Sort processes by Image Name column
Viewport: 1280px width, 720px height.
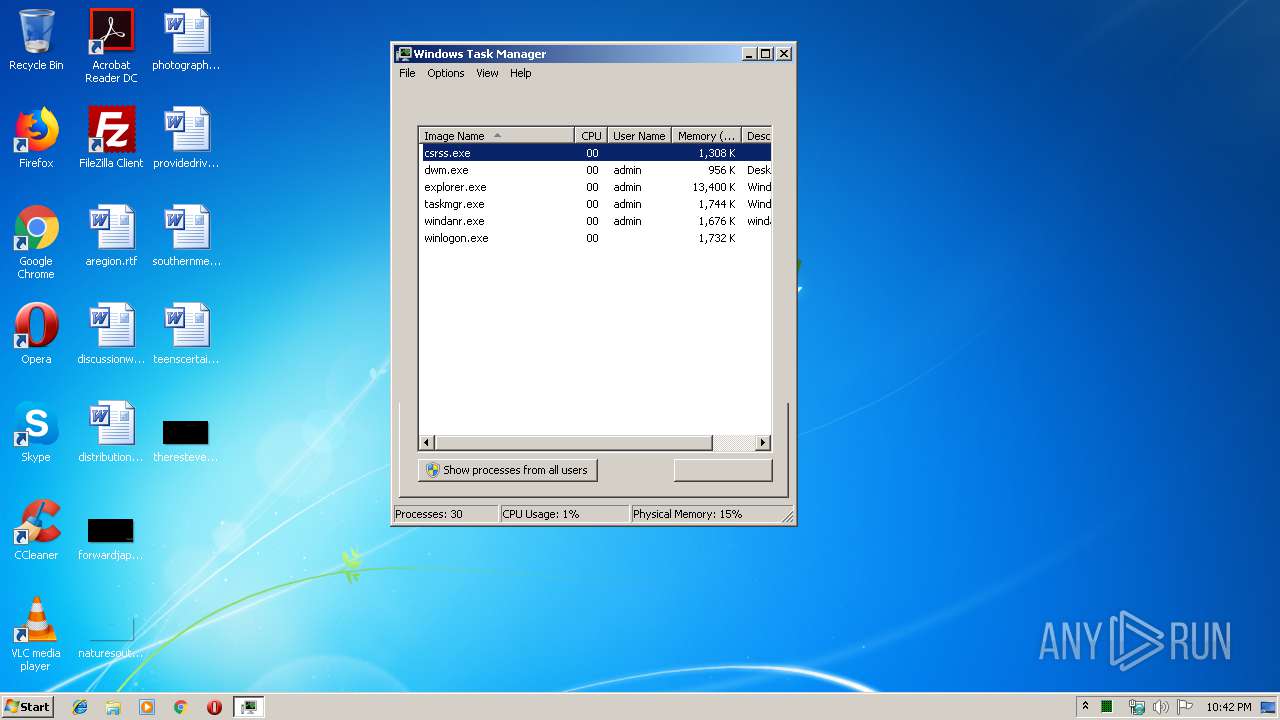(x=497, y=135)
